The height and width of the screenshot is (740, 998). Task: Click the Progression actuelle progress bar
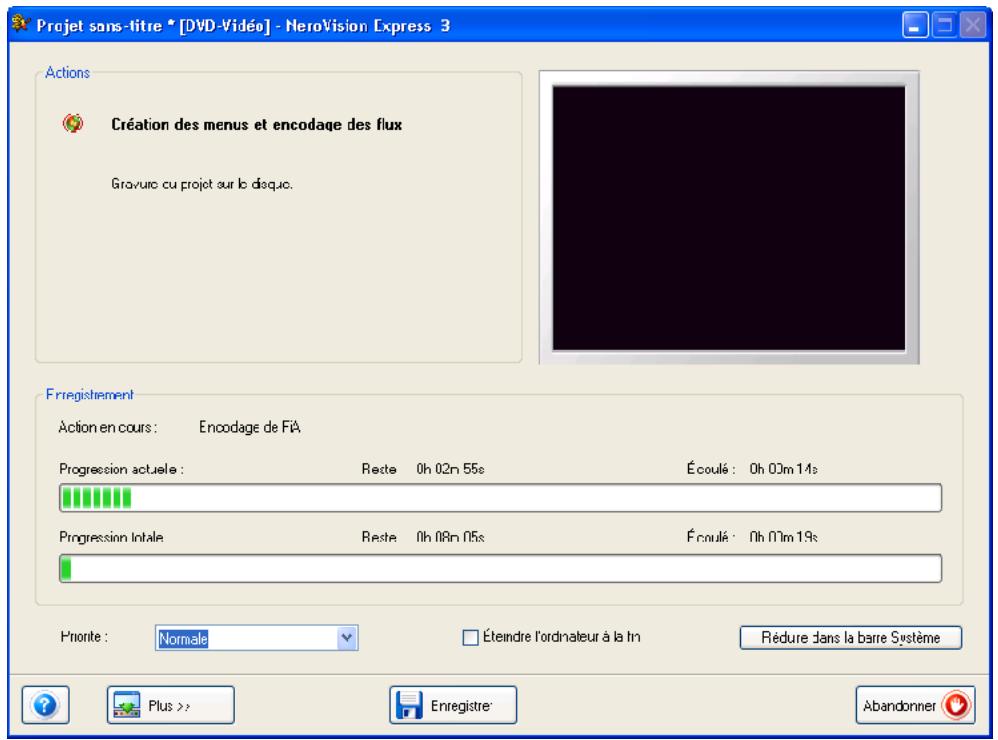[x=500, y=498]
